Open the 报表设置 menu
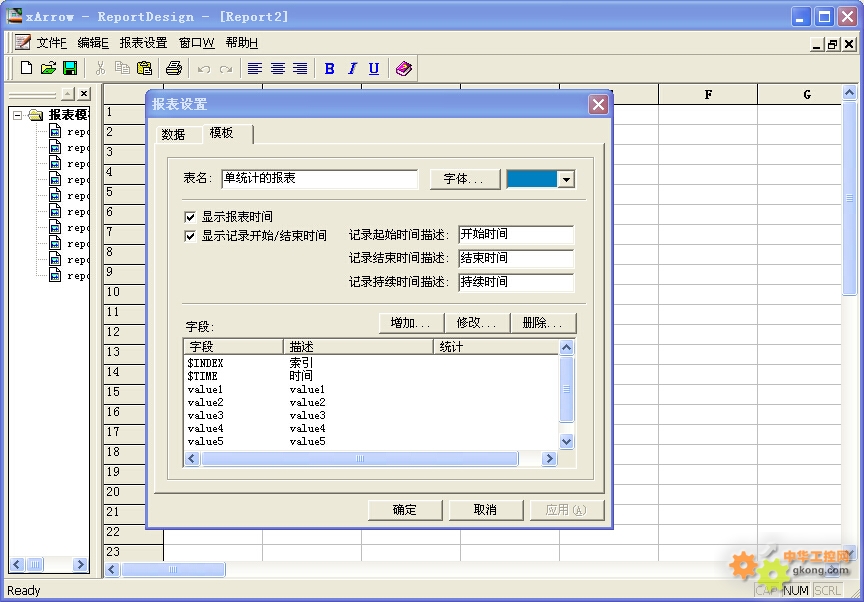The image size is (864, 602). tap(143, 43)
